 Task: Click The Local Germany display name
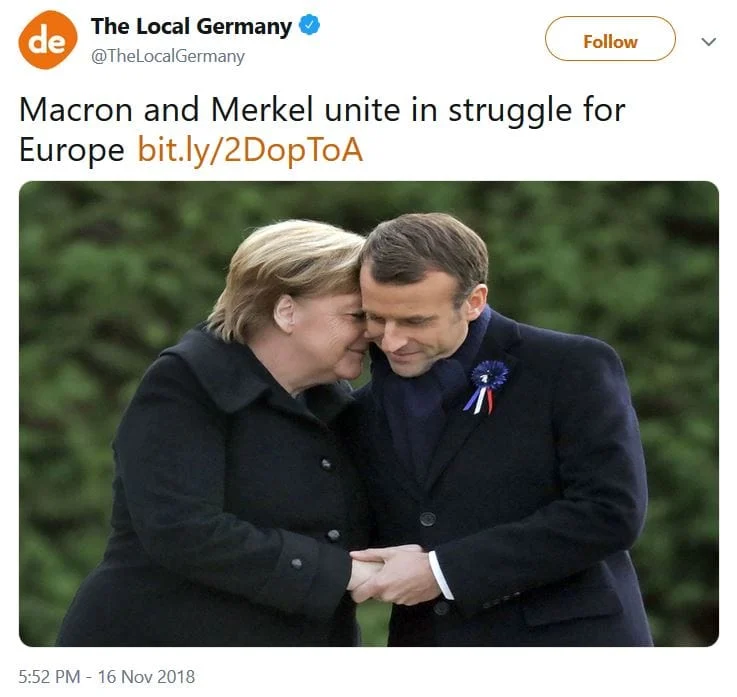point(191,26)
